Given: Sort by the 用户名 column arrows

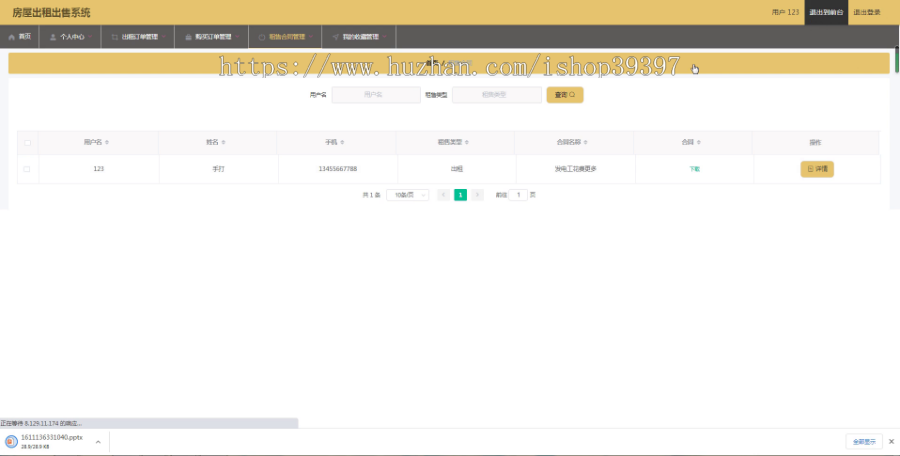Looking at the screenshot, I should pos(107,142).
